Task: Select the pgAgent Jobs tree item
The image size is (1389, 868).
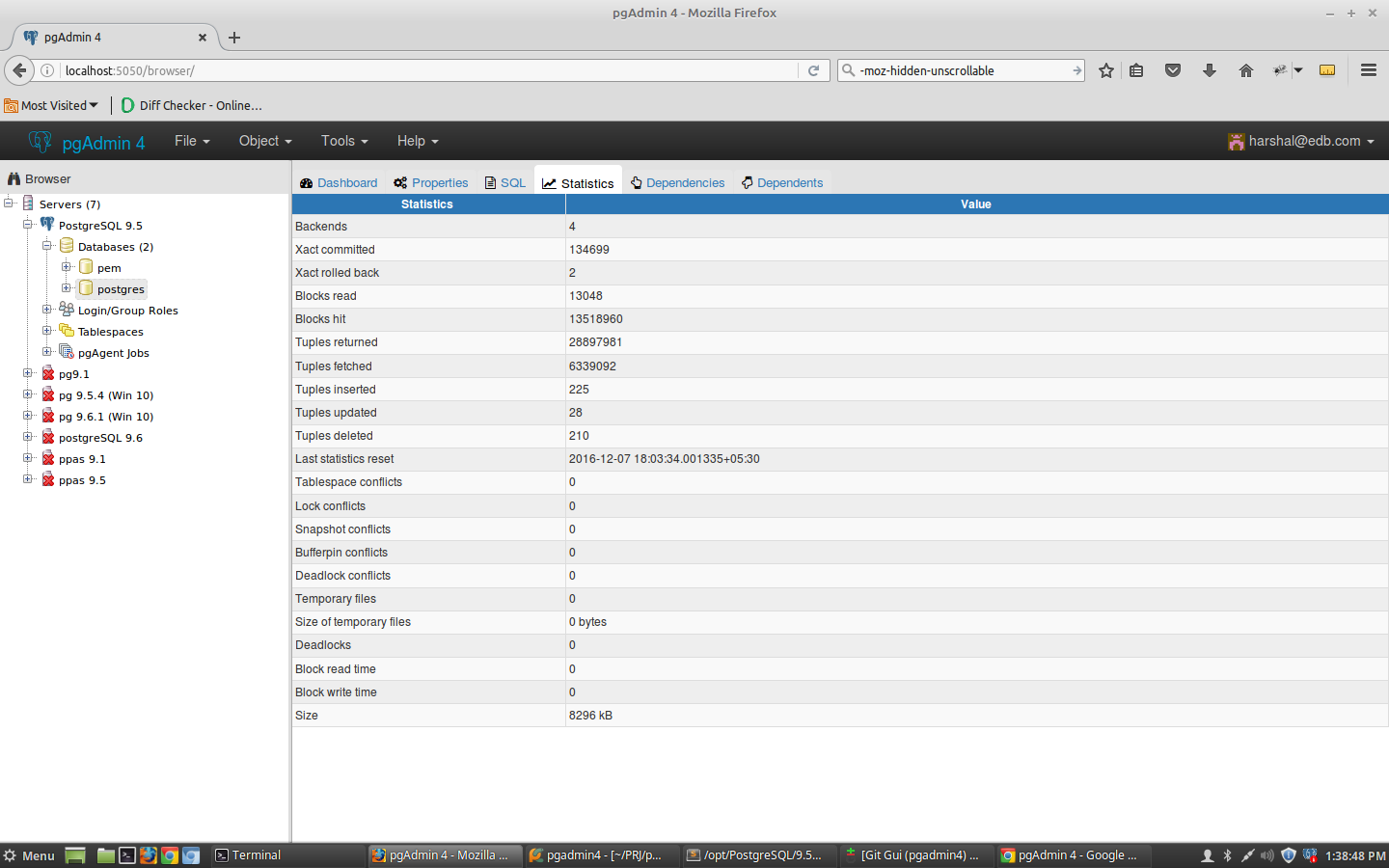Action: (x=113, y=353)
